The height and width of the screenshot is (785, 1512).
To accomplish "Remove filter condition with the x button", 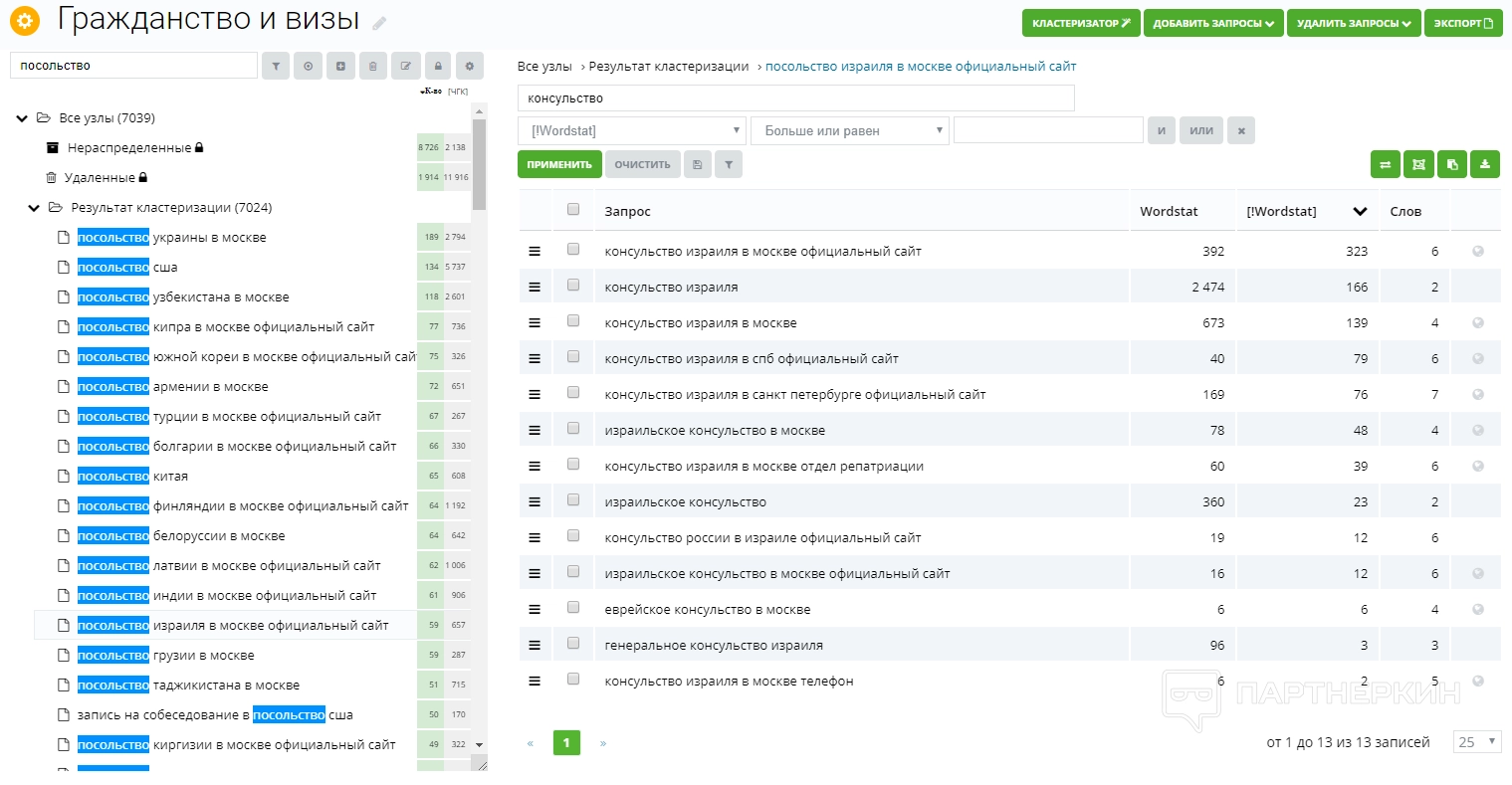I will point(1240,130).
